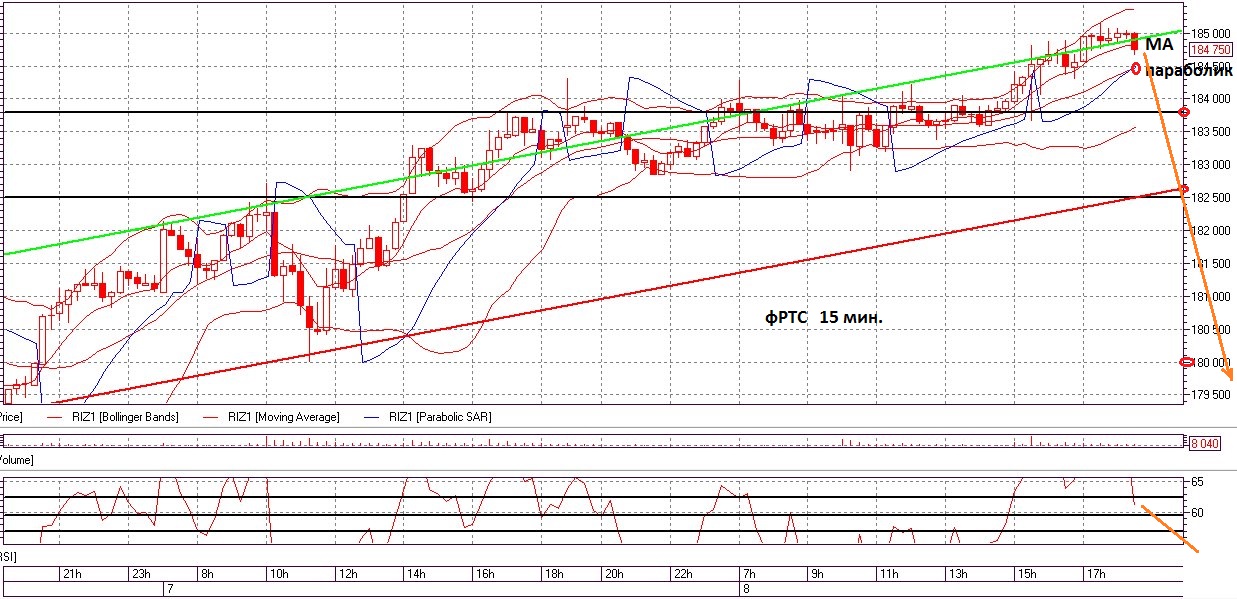Click the RSI scale label 65
Screen dimensions: 1237x599
point(1198,482)
